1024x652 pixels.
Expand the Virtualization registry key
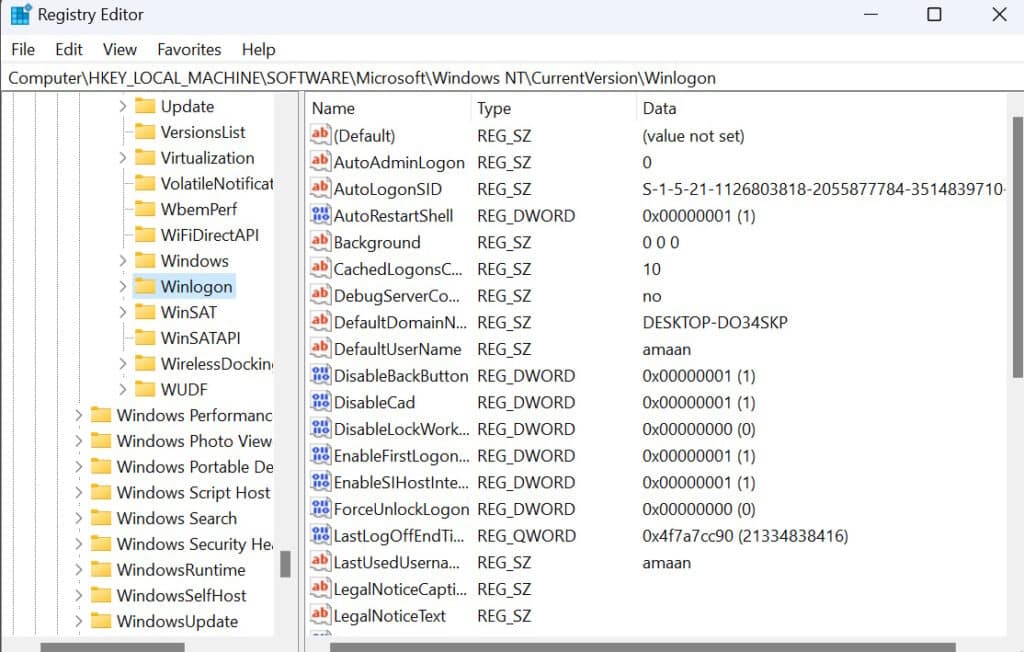coord(122,157)
